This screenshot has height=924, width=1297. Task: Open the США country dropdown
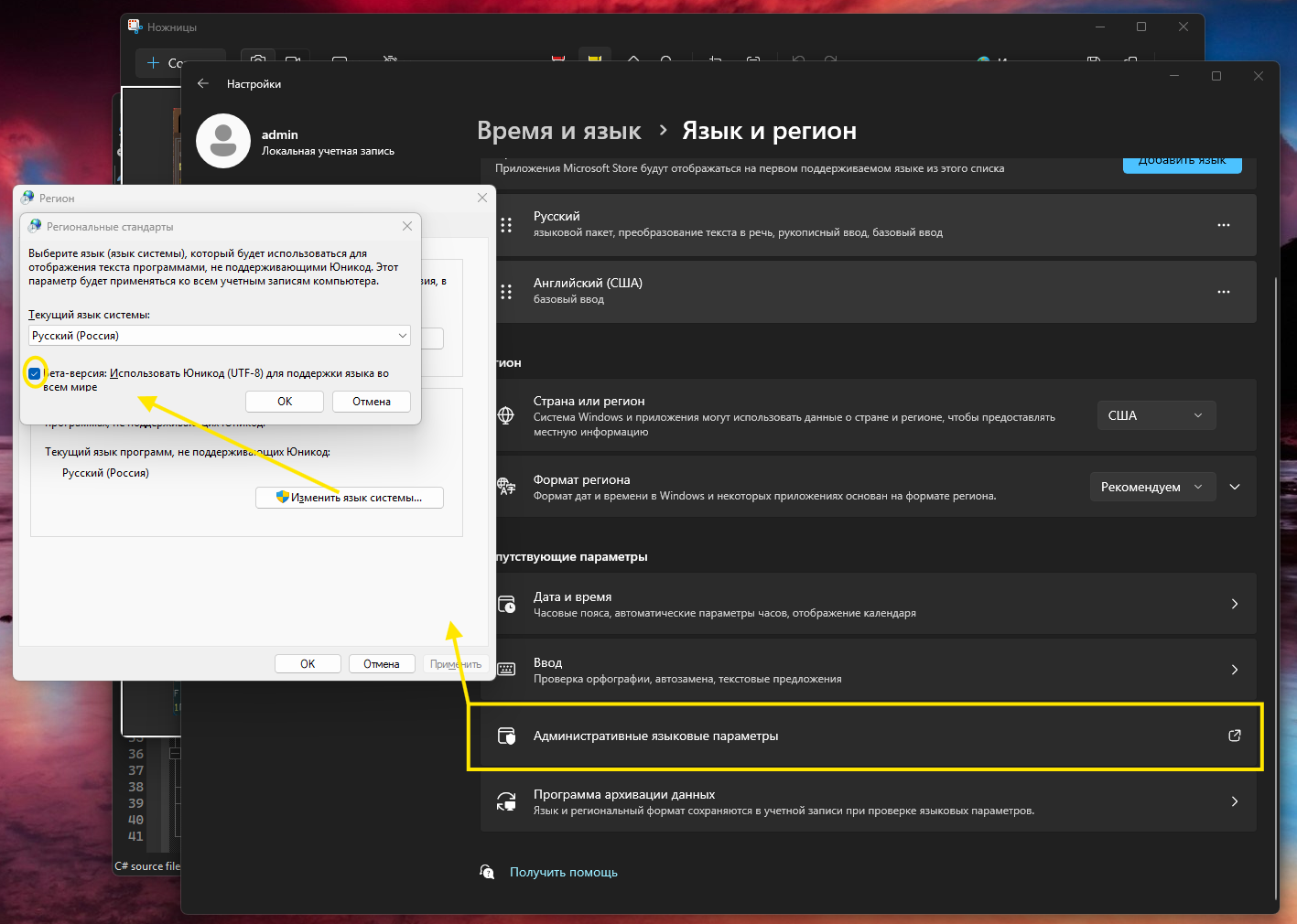[1155, 415]
